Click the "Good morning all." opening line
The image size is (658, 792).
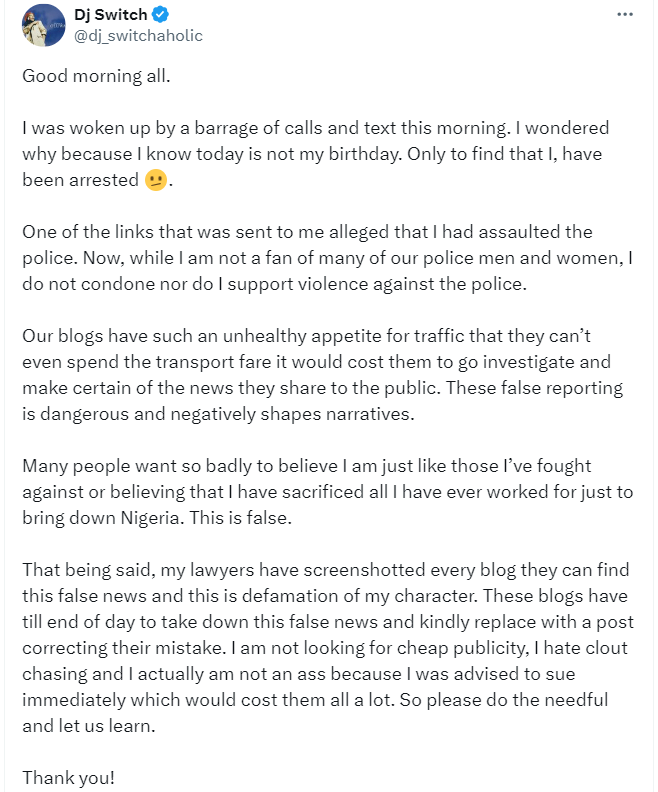click(97, 77)
